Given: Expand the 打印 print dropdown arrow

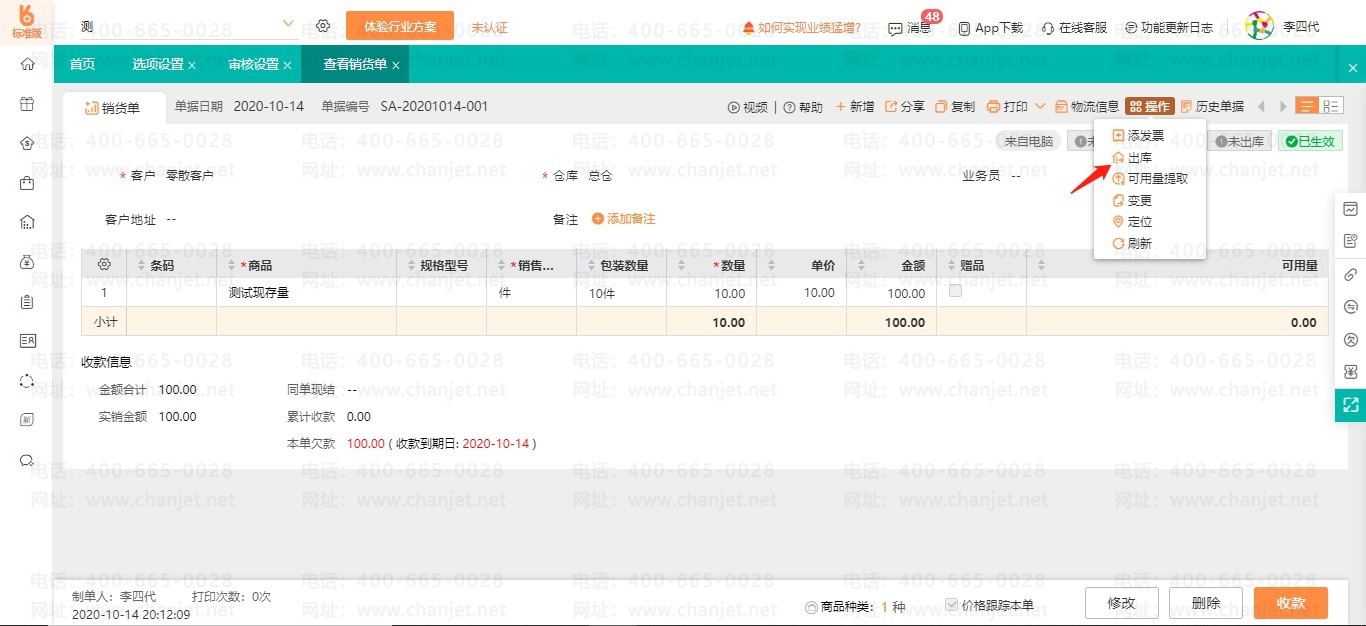Looking at the screenshot, I should [1040, 107].
